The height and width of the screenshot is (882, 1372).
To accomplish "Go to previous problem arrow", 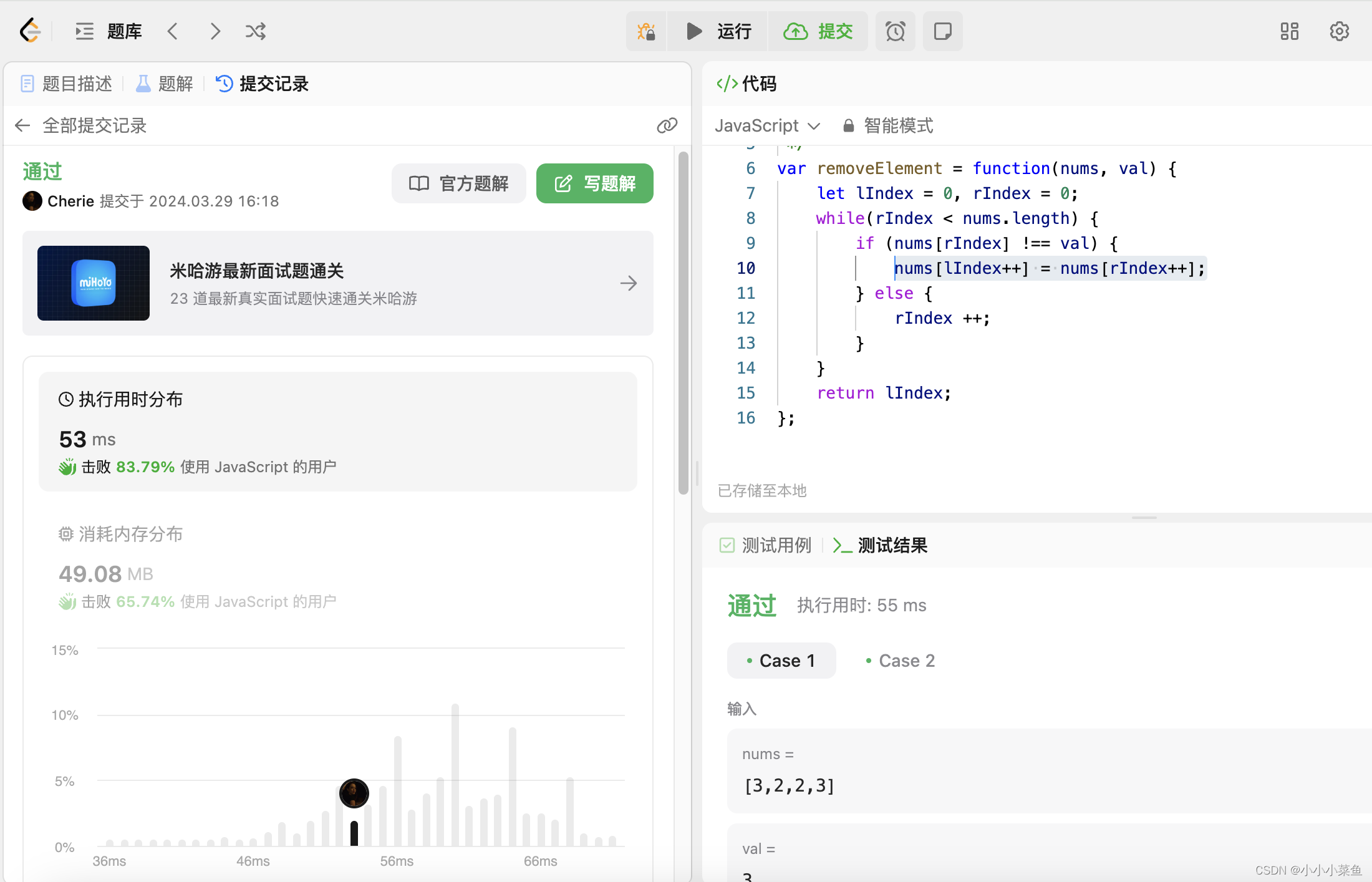I will tap(173, 31).
